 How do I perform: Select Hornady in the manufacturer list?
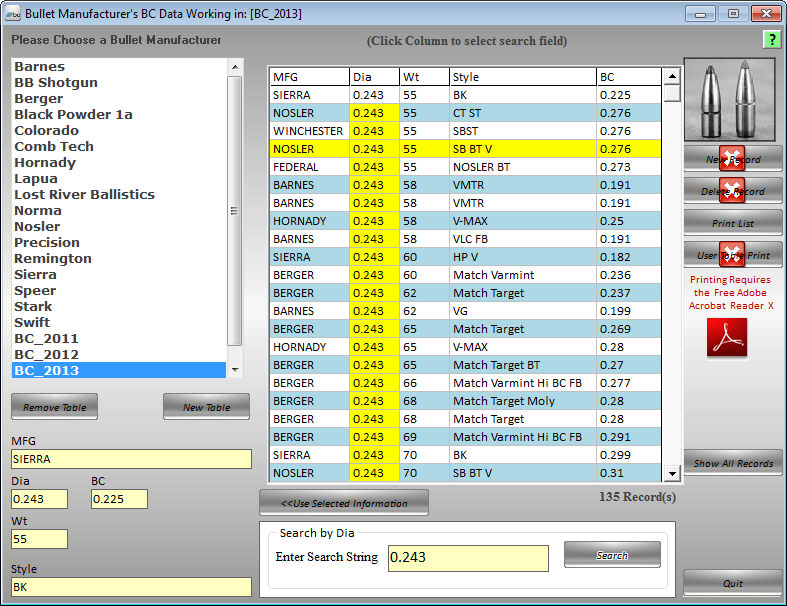click(x=45, y=162)
